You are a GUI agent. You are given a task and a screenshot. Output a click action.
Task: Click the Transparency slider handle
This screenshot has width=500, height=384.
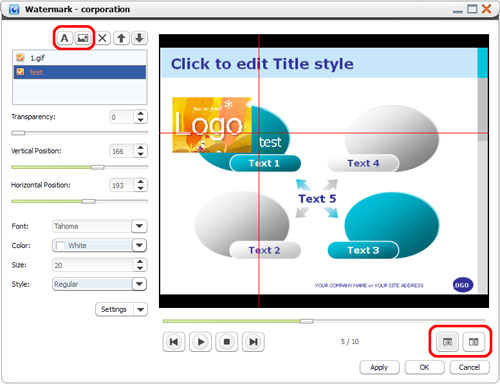18,133
